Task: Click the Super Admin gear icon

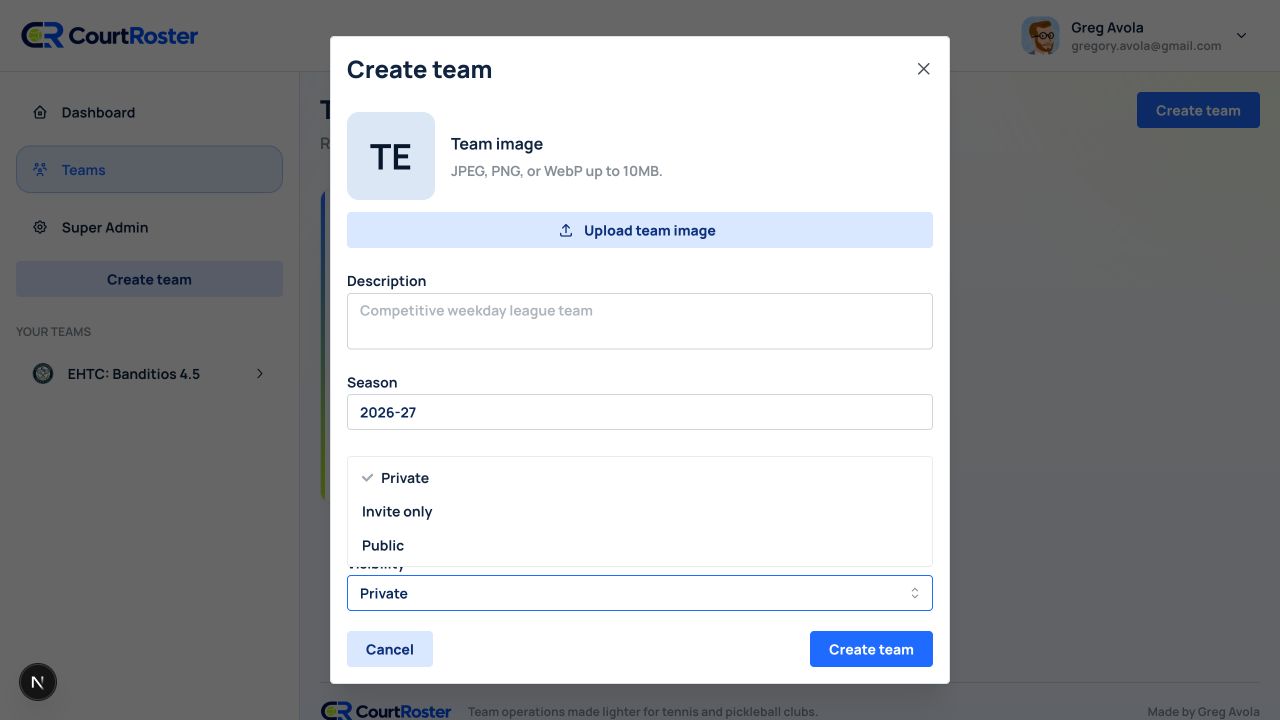Action: click(40, 227)
